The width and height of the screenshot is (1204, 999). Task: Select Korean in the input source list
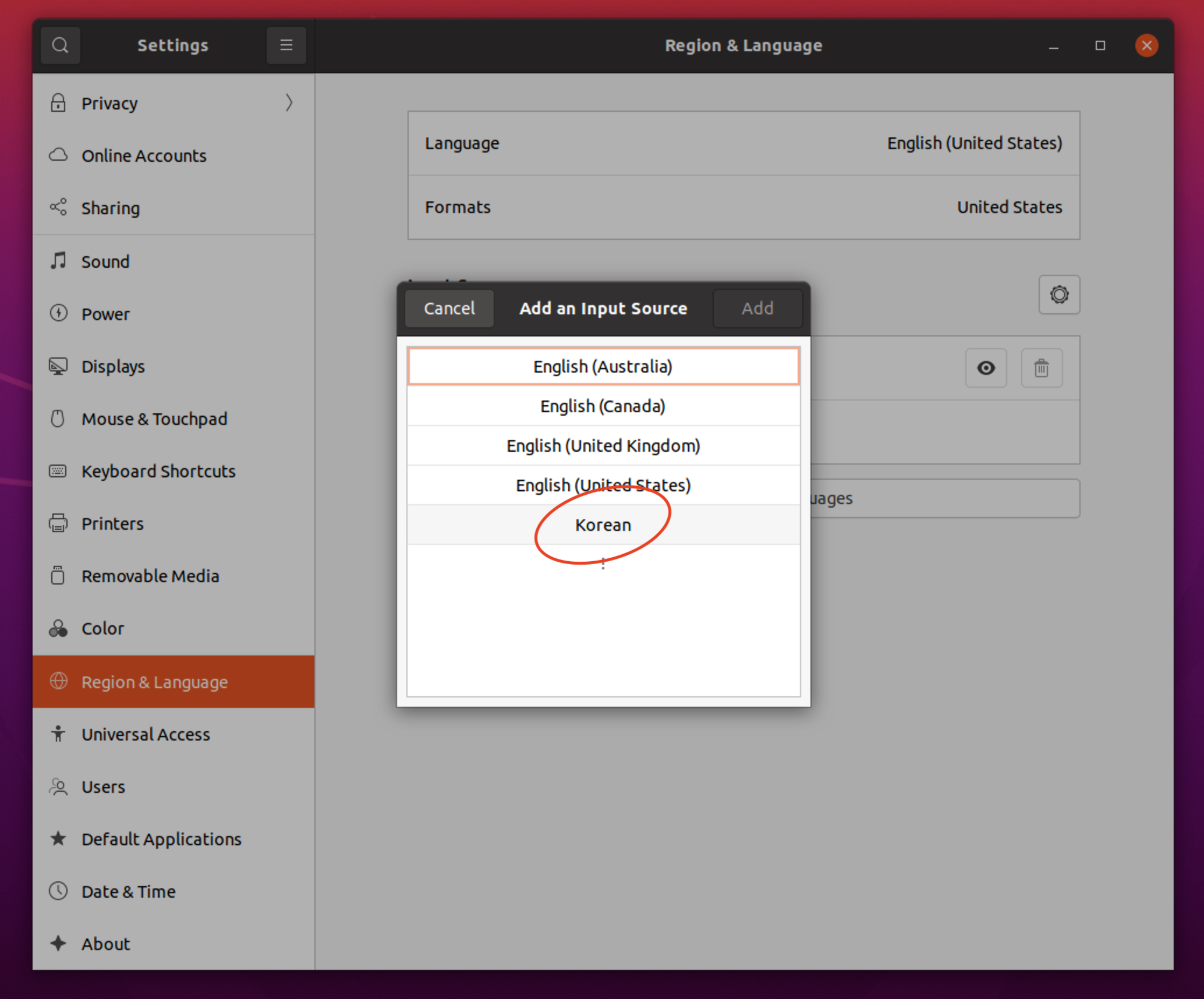click(x=603, y=525)
